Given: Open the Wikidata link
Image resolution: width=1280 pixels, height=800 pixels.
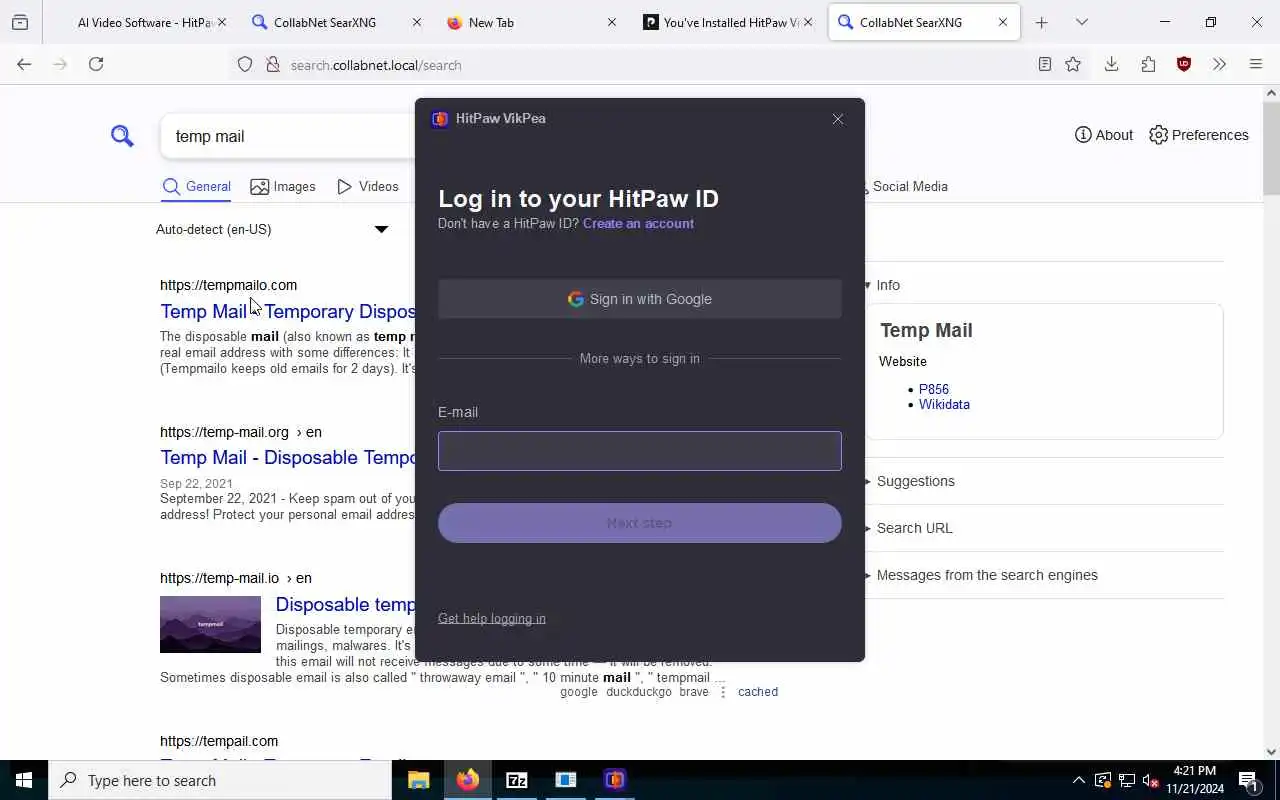Looking at the screenshot, I should coord(944,404).
